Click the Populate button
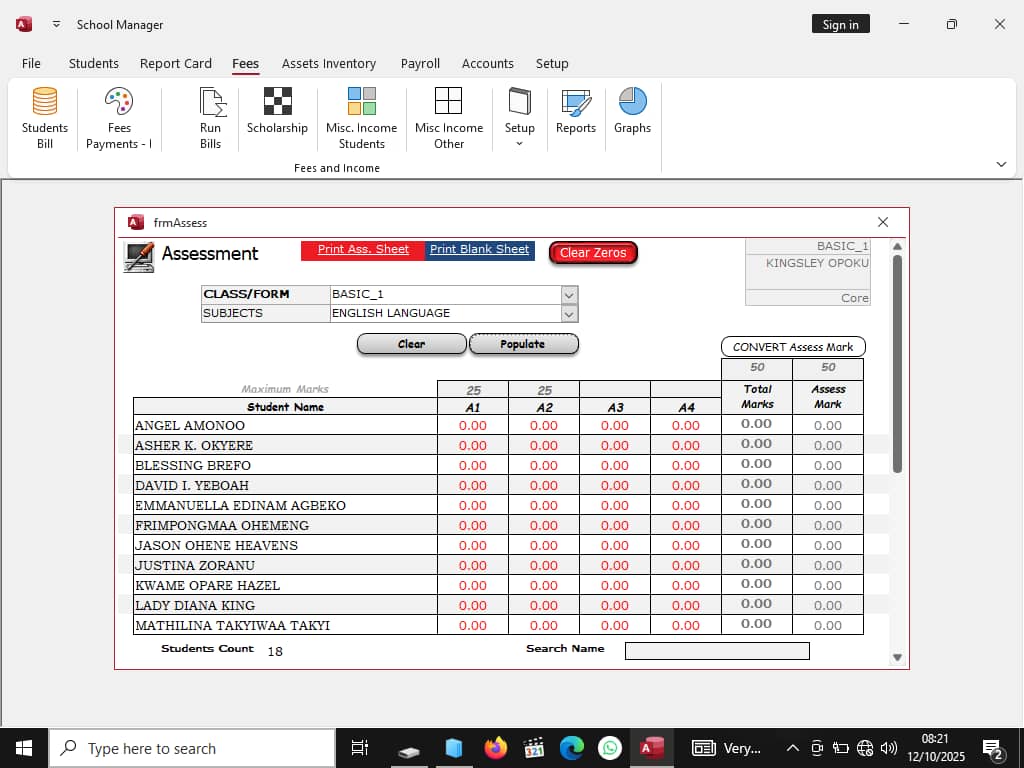1024x768 pixels. pyautogui.click(x=523, y=344)
